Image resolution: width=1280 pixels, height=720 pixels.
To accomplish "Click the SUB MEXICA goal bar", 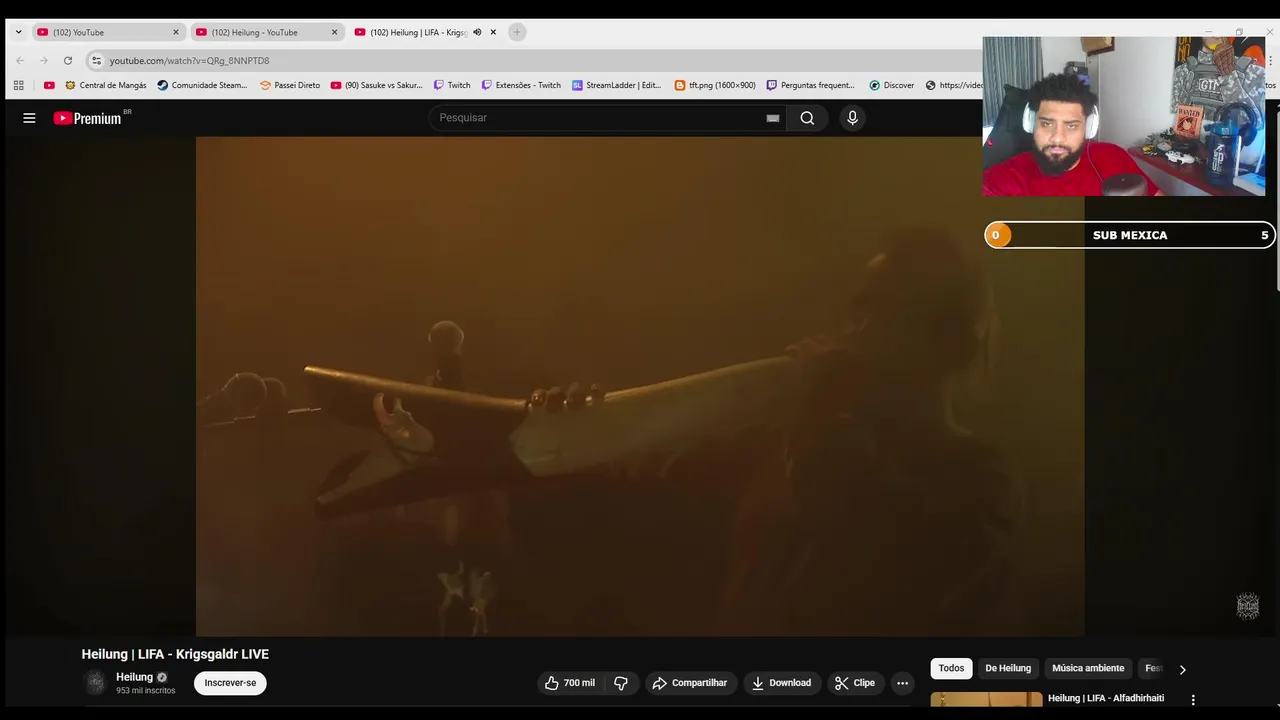I will (1129, 235).
